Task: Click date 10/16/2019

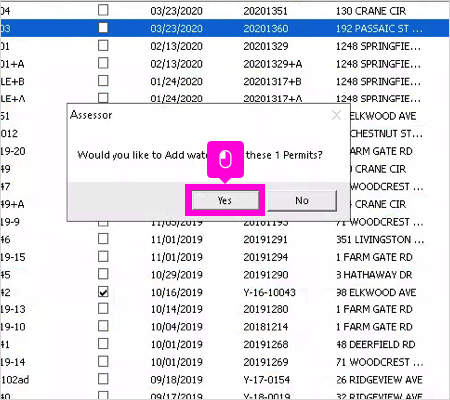Action: 177,292
